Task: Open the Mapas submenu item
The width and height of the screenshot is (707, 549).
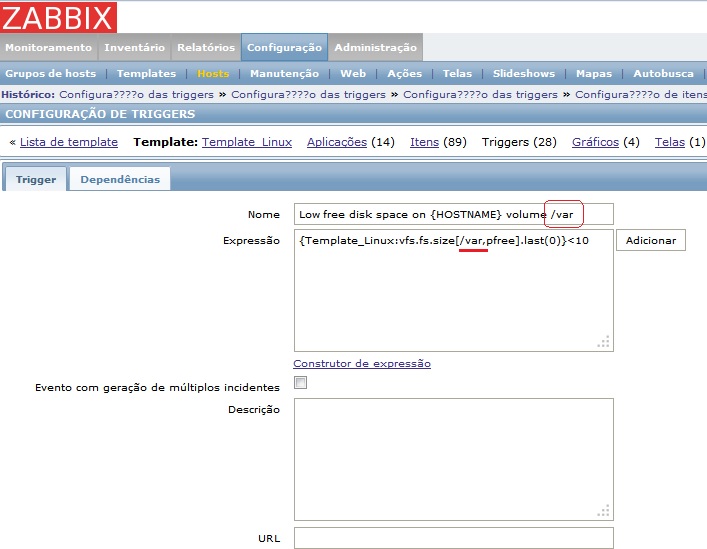Action: coord(594,73)
